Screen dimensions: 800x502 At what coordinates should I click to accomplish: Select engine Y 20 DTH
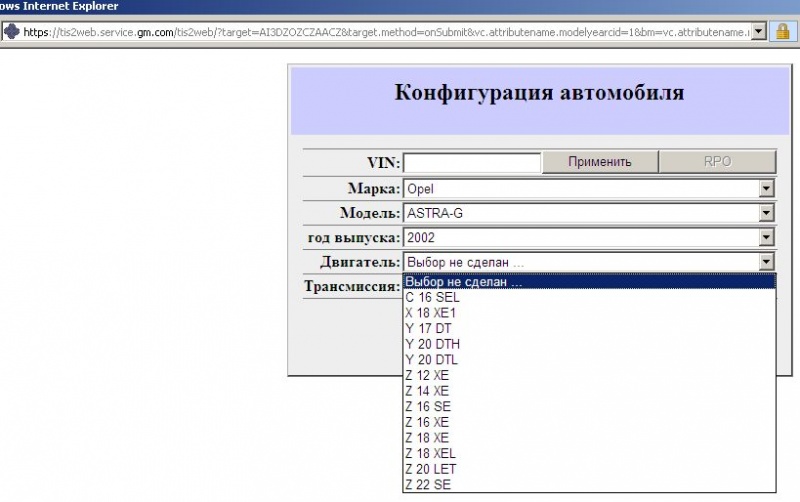(589, 344)
